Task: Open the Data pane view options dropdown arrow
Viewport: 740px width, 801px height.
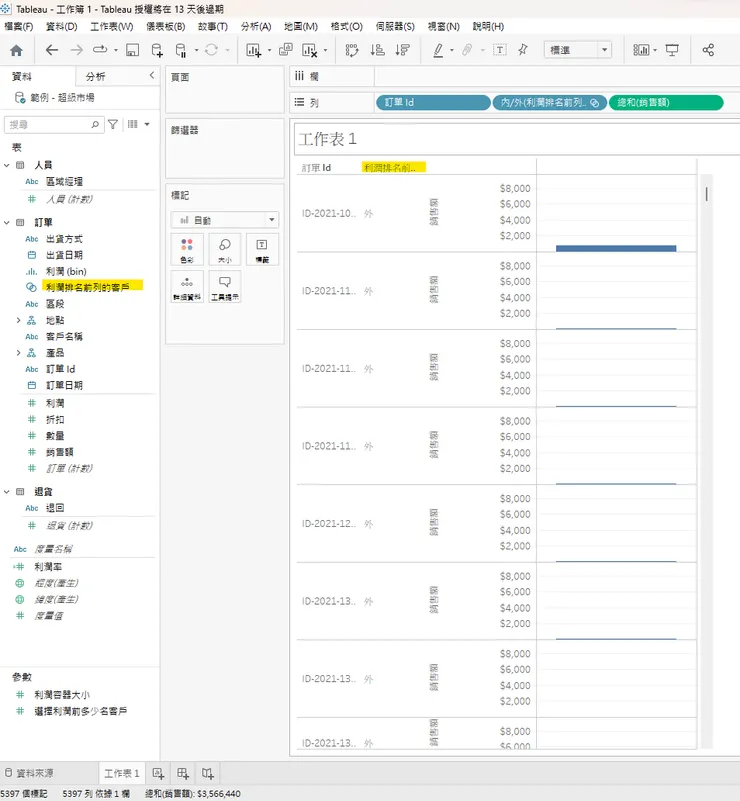Action: [x=147, y=124]
